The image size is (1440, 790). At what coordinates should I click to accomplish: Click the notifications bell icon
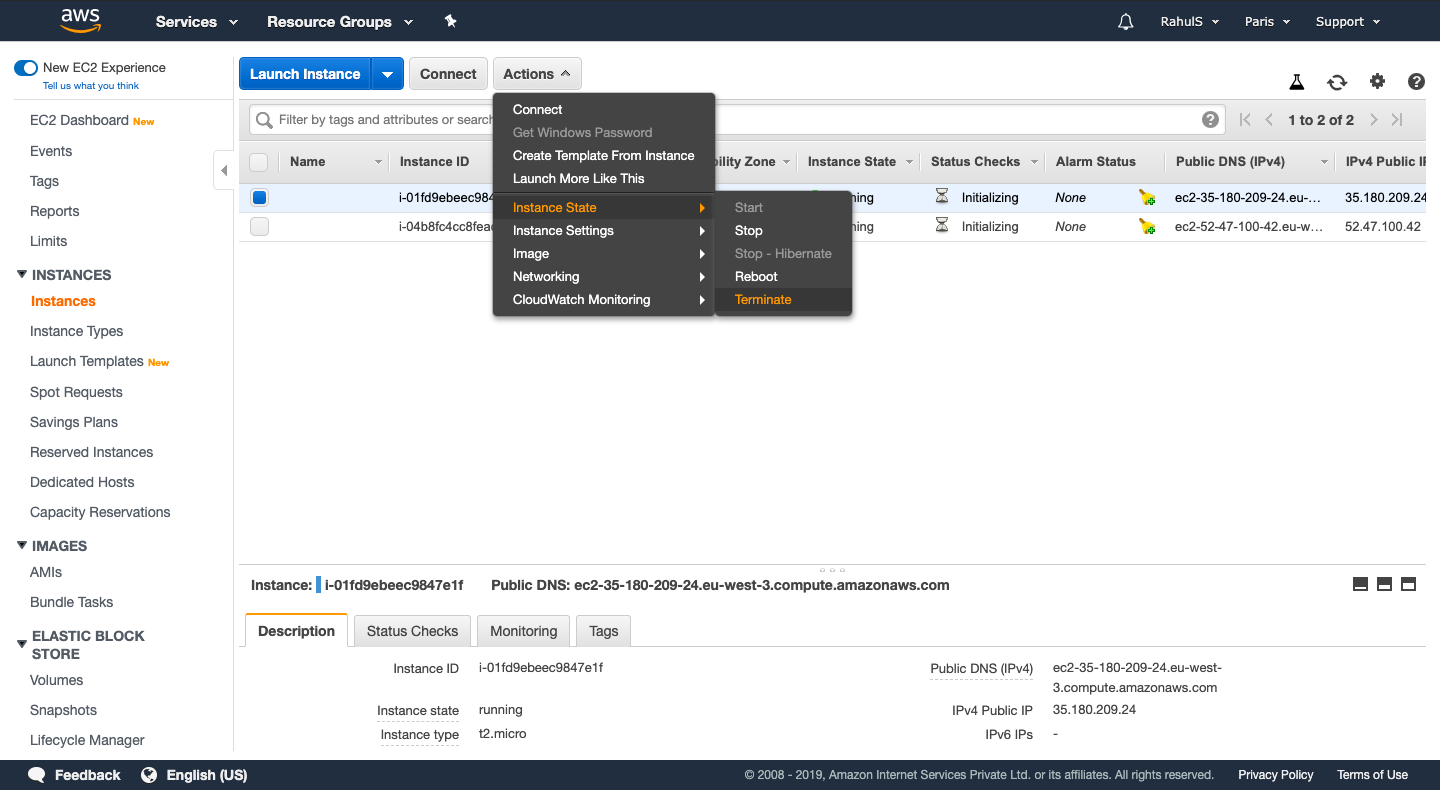pyautogui.click(x=1125, y=20)
